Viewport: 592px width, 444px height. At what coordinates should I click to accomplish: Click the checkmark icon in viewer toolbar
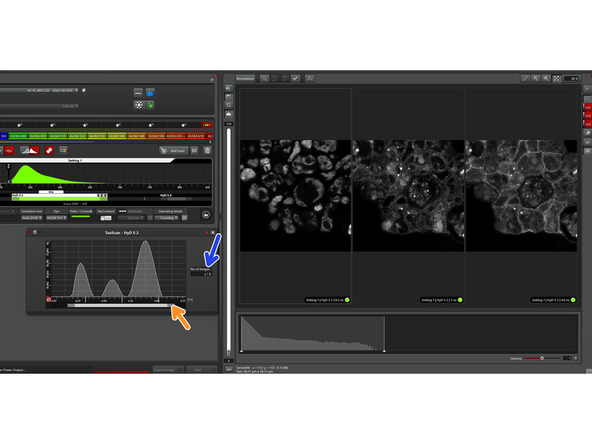295,79
